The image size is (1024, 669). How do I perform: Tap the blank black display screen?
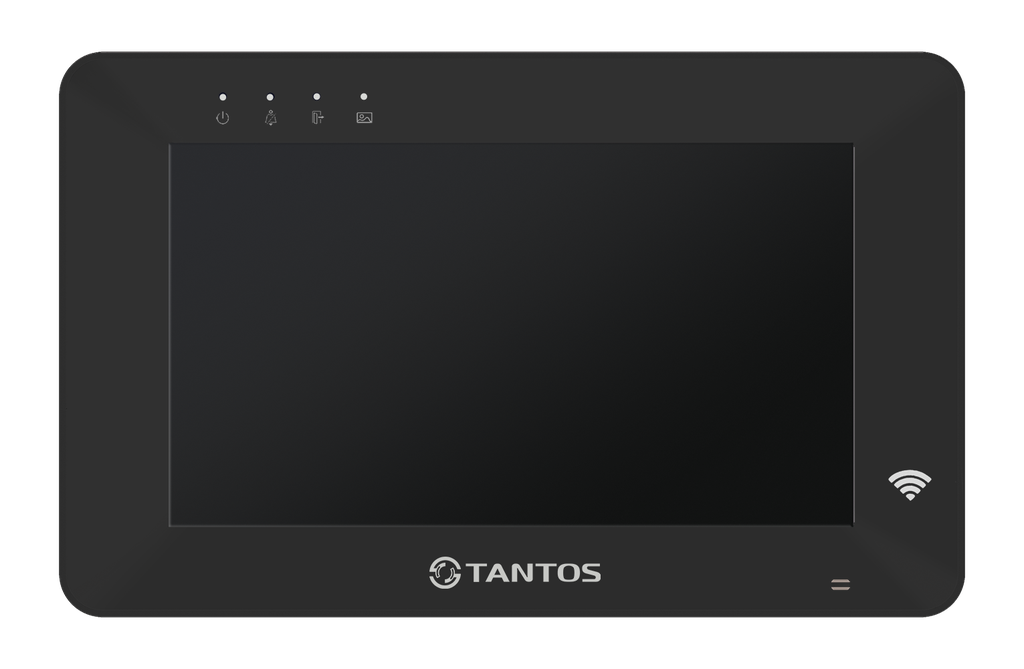pos(511,334)
